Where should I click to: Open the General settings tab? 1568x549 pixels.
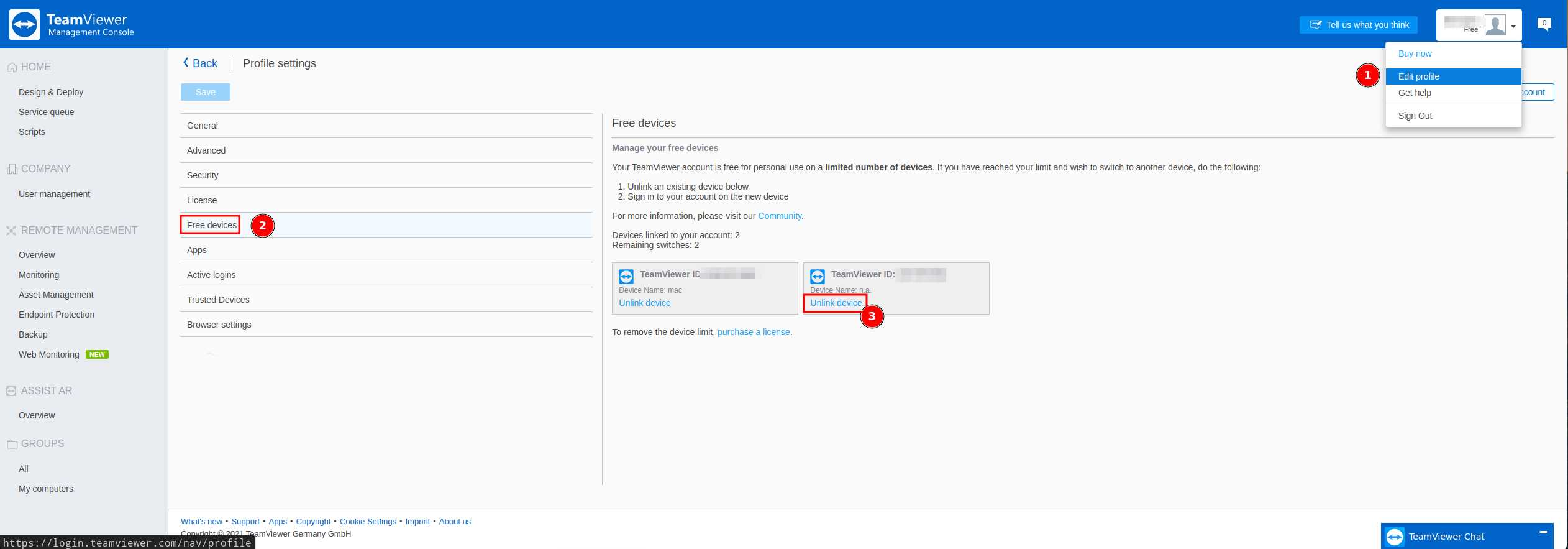tap(386, 126)
